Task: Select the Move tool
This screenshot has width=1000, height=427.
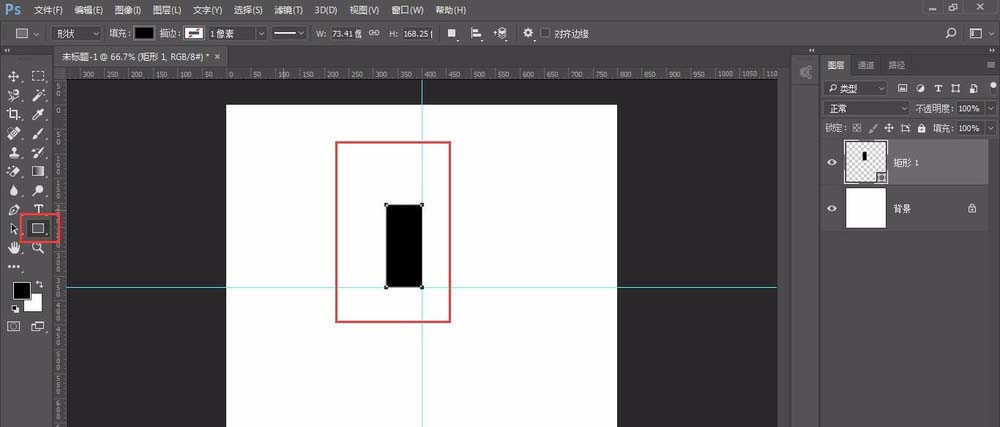Action: (x=14, y=76)
